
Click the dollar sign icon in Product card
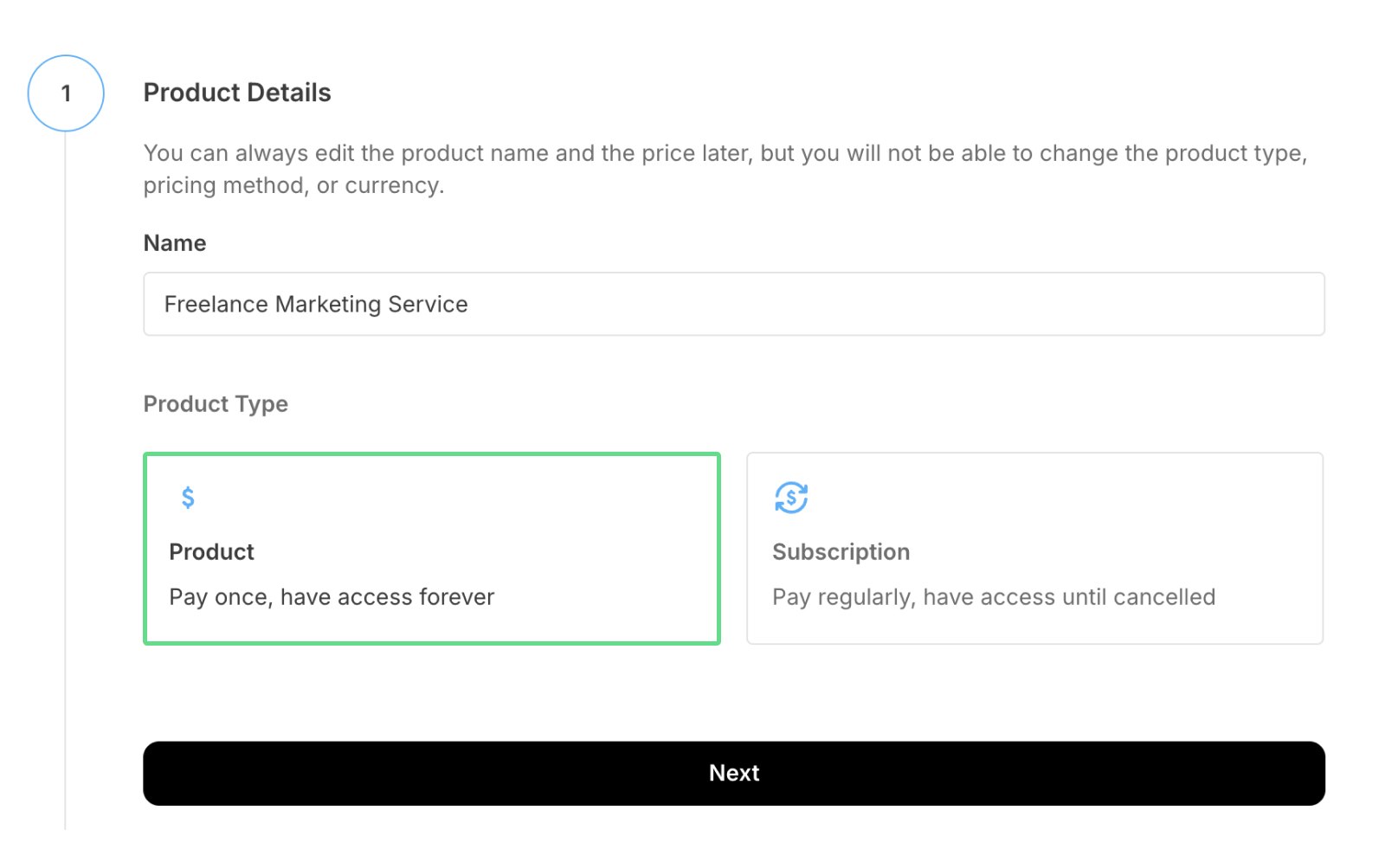coord(188,498)
